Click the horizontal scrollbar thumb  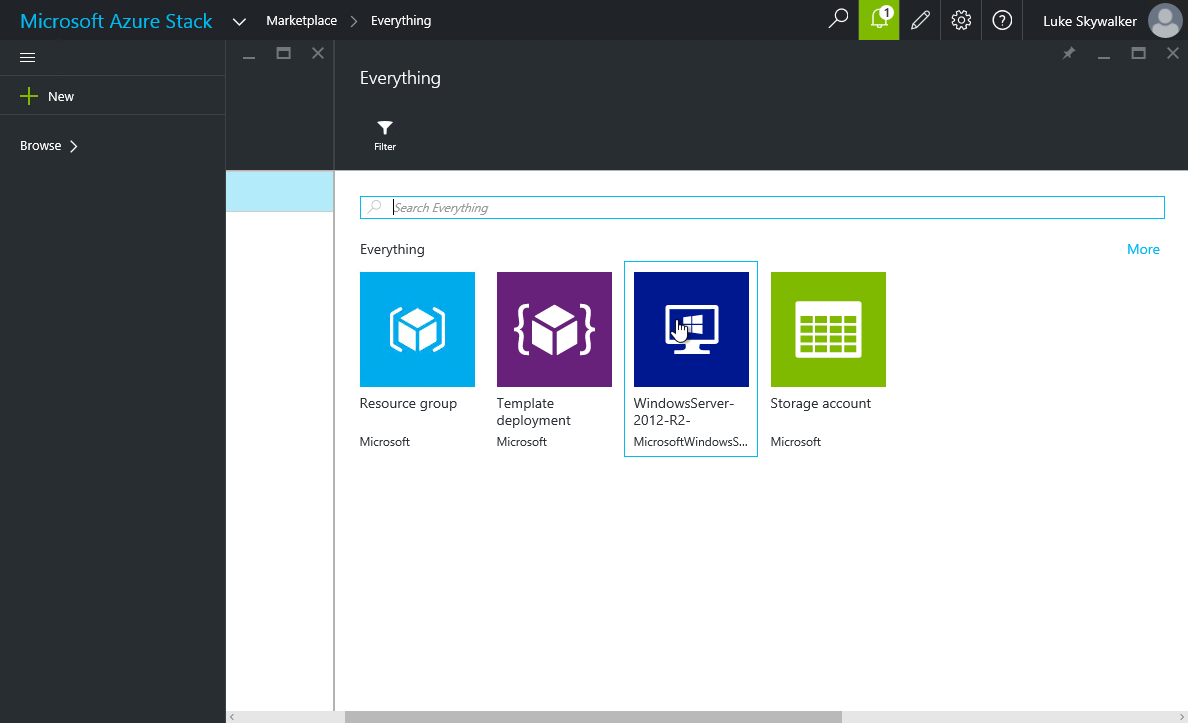(593, 717)
